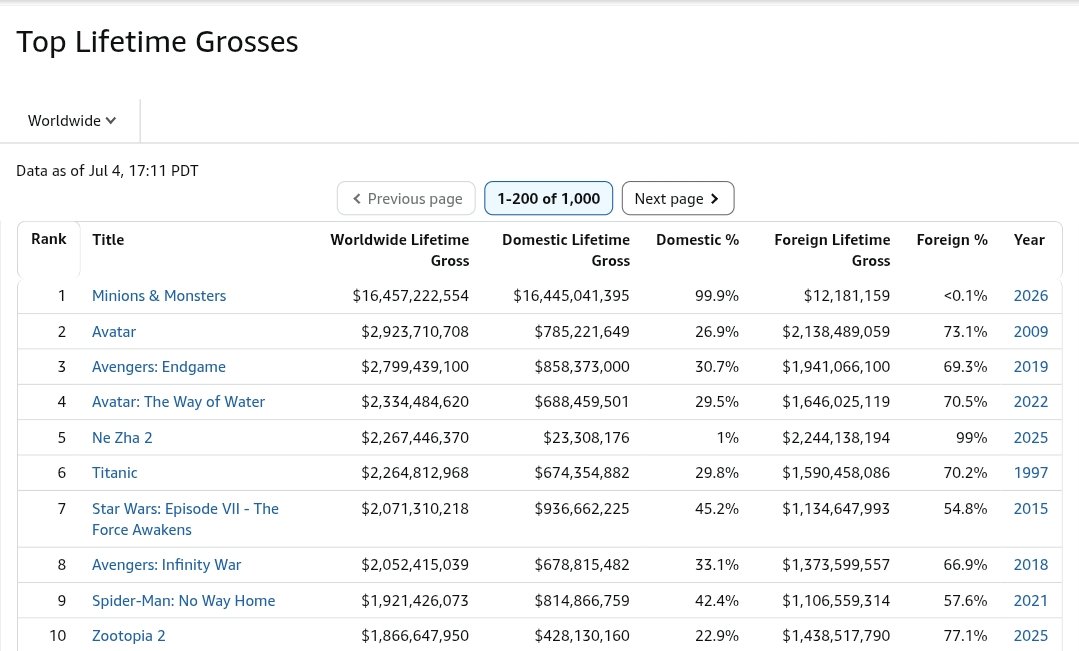
Task: Click the 2018 year link
Action: [x=1031, y=564]
